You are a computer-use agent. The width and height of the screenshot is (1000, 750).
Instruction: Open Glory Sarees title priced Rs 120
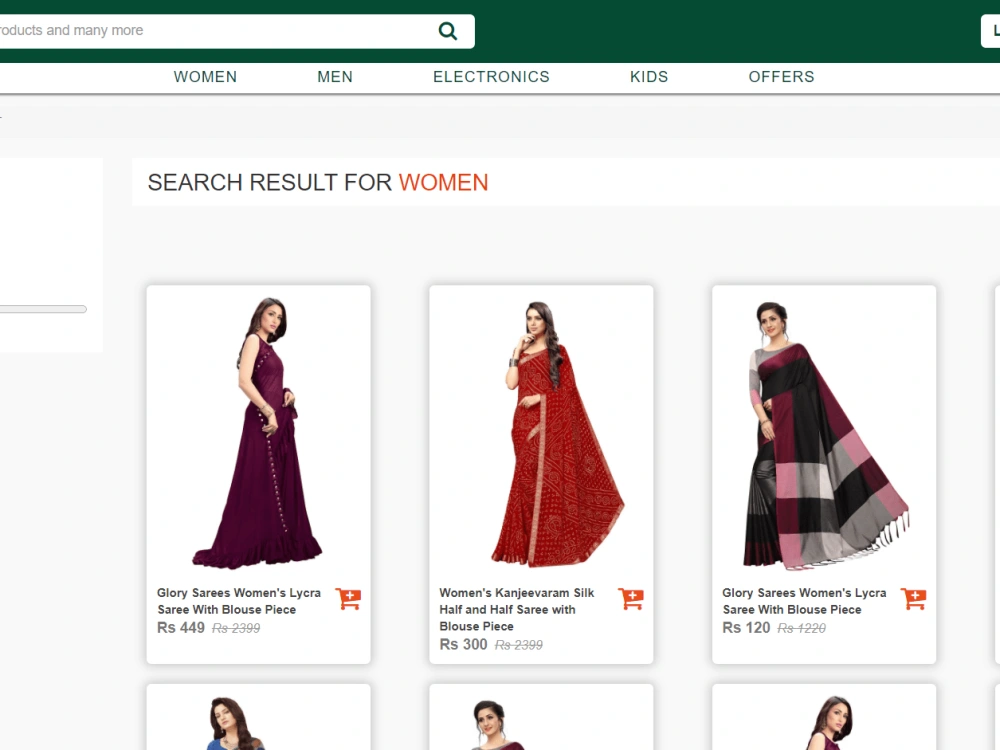click(804, 601)
